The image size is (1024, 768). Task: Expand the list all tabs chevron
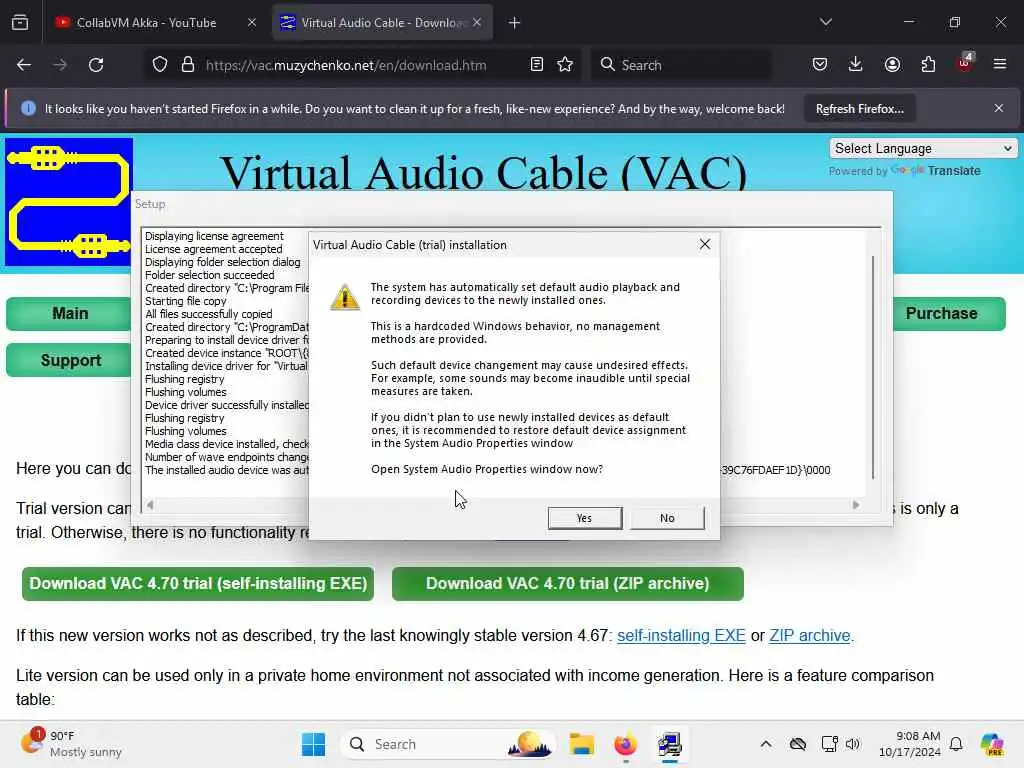click(825, 22)
